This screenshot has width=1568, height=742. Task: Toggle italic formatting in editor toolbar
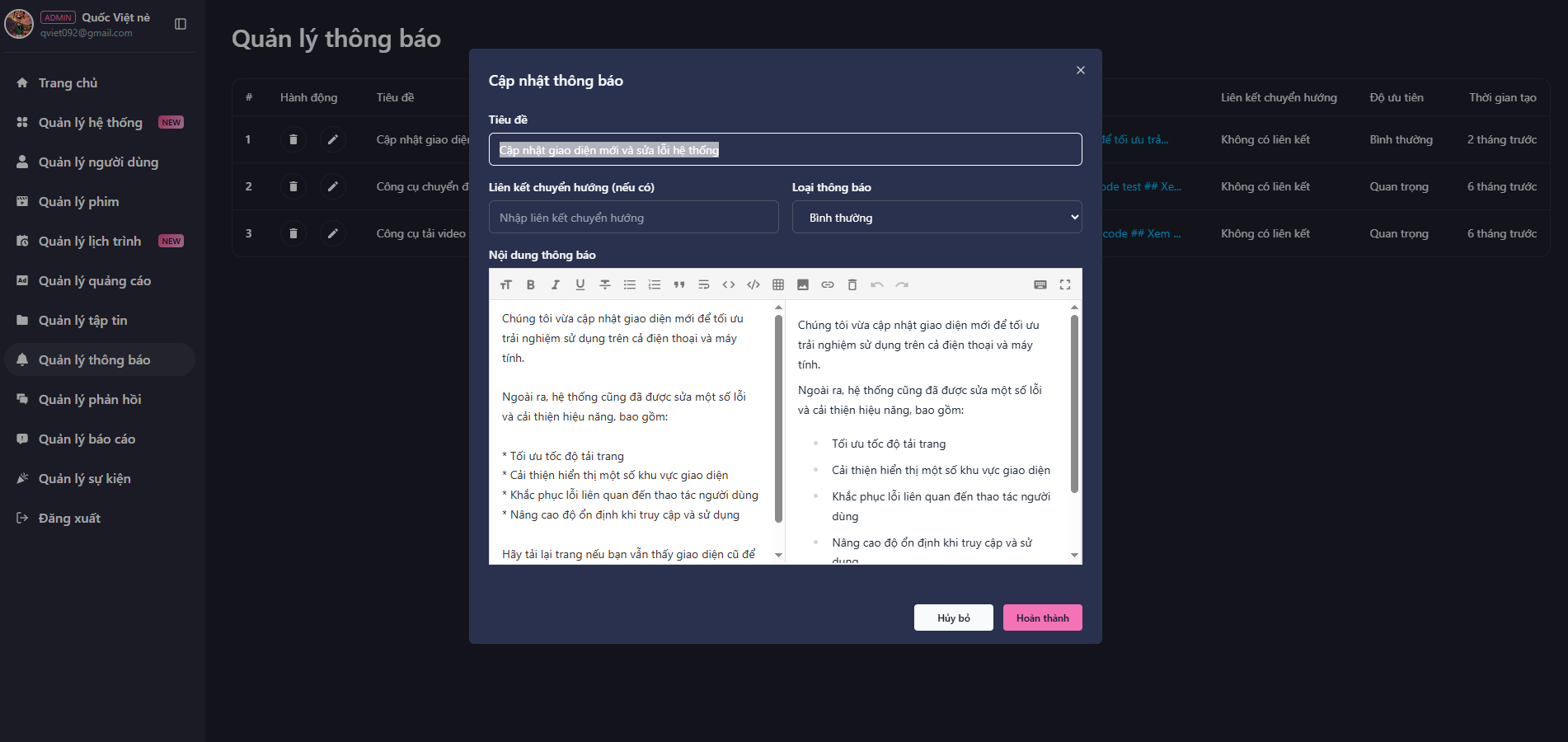(556, 284)
